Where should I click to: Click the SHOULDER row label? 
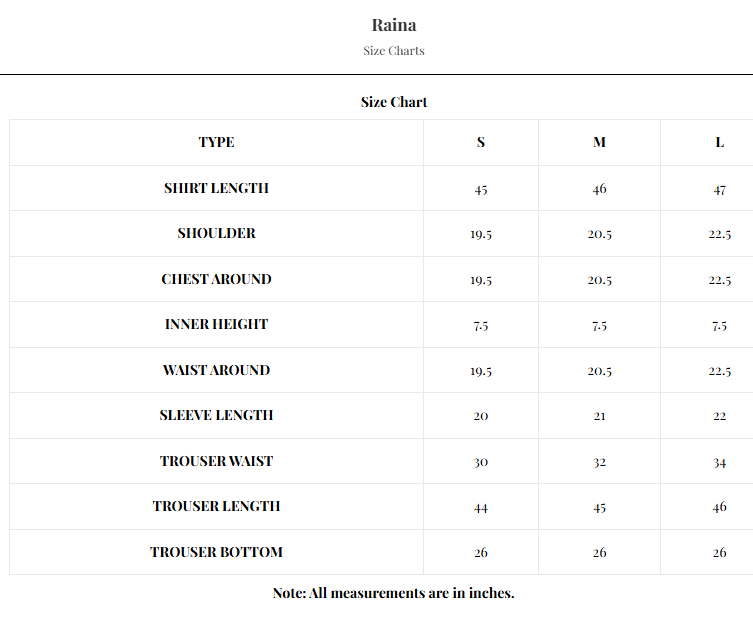[216, 233]
